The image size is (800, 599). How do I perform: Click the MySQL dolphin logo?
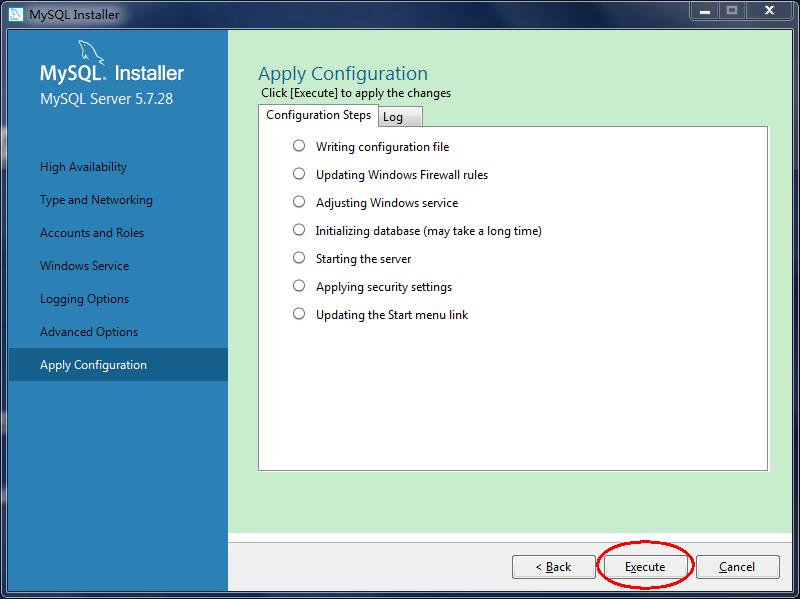[91, 53]
